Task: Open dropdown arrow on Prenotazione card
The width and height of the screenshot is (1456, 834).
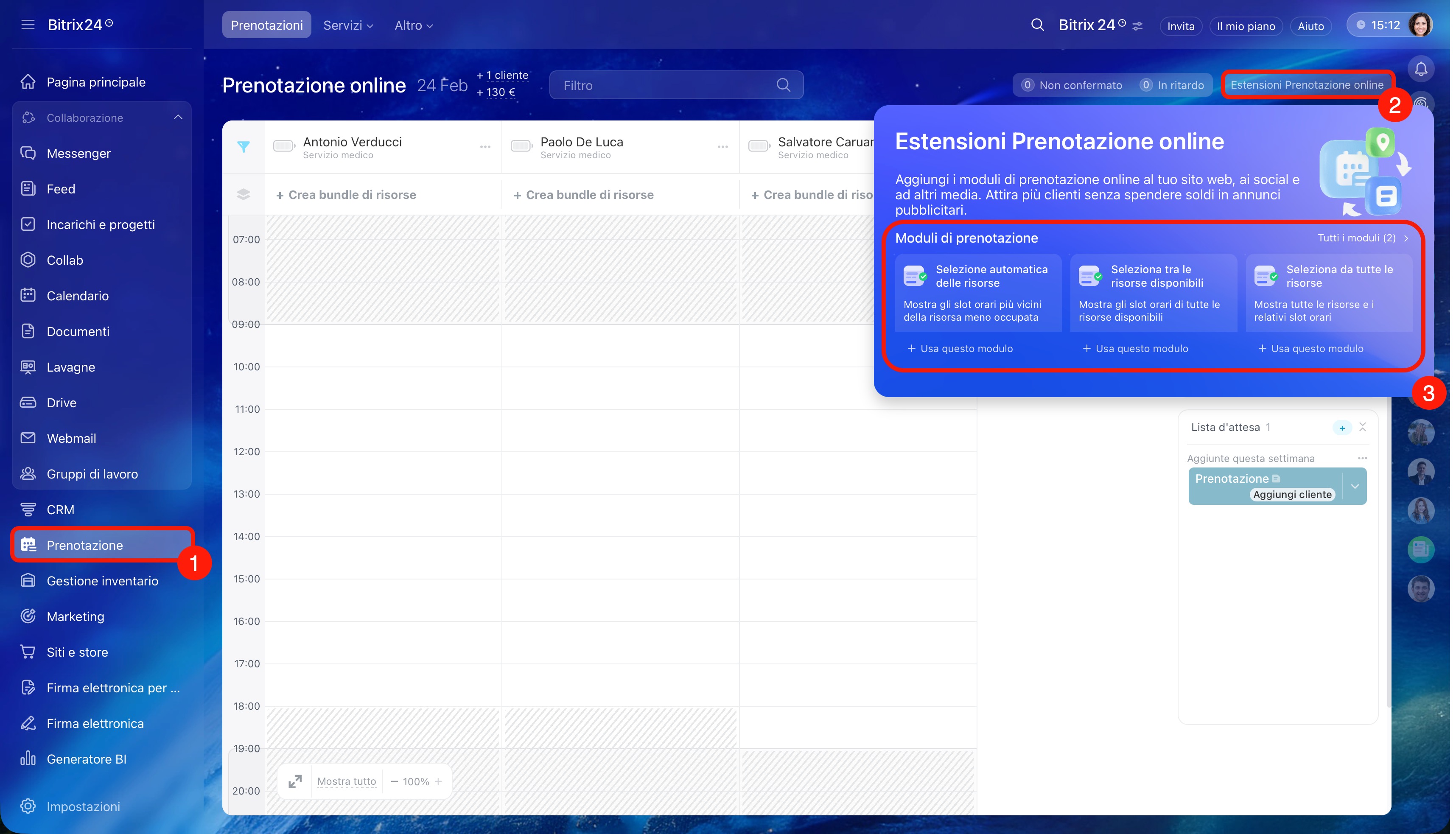Action: pyautogui.click(x=1355, y=486)
